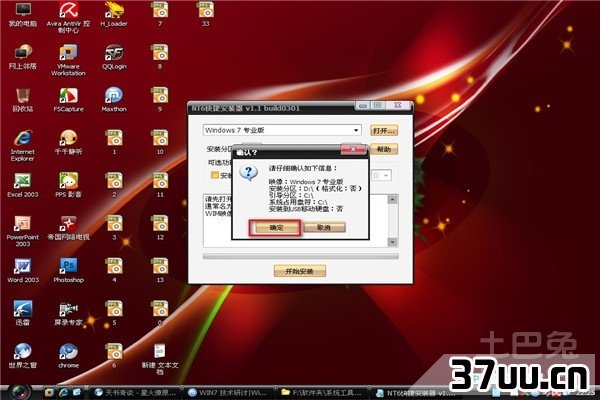600x400 pixels.
Task: Select the 网上邻居 desktop icon
Action: tap(23, 57)
